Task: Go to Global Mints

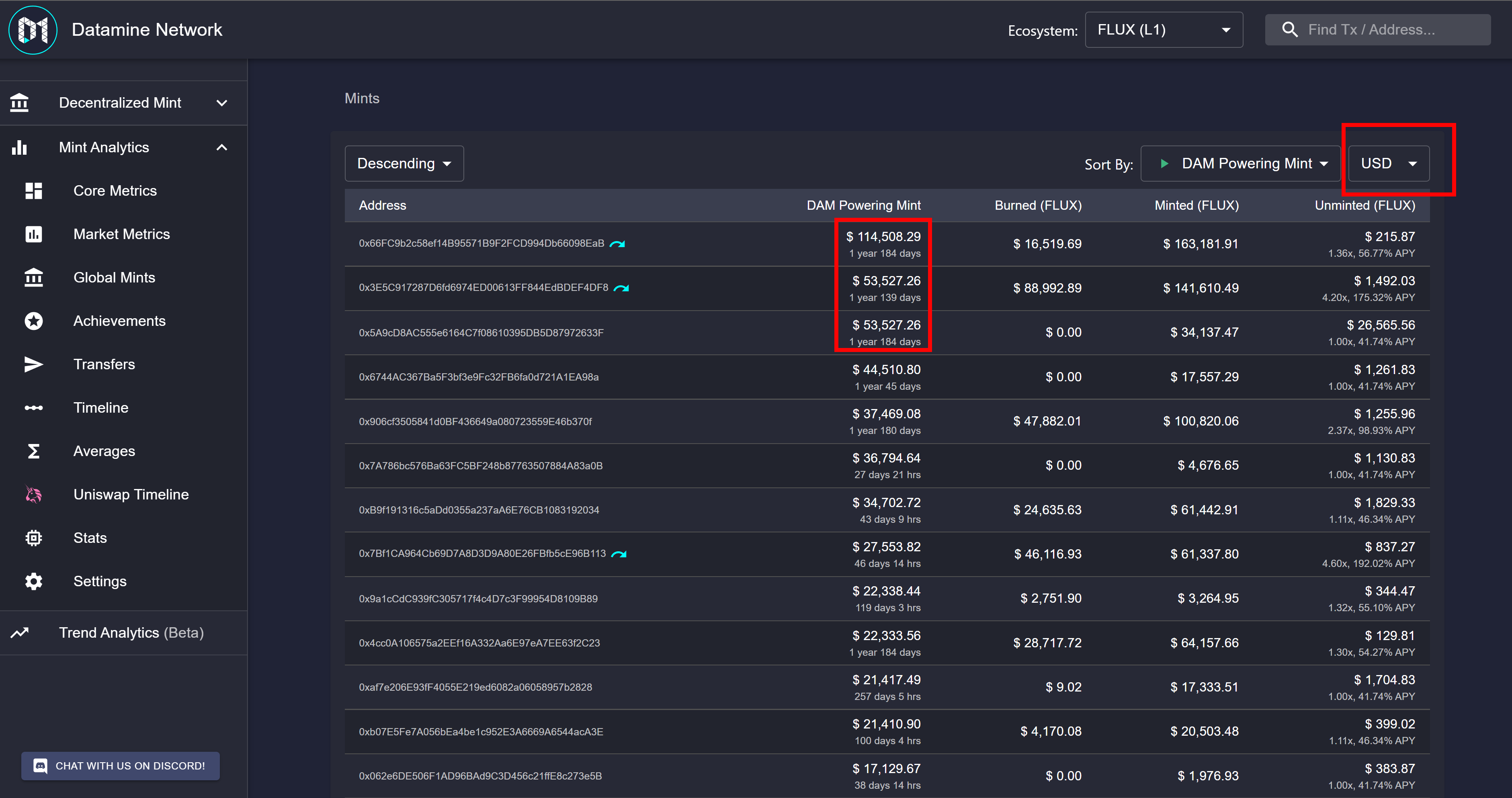Action: (x=123, y=278)
